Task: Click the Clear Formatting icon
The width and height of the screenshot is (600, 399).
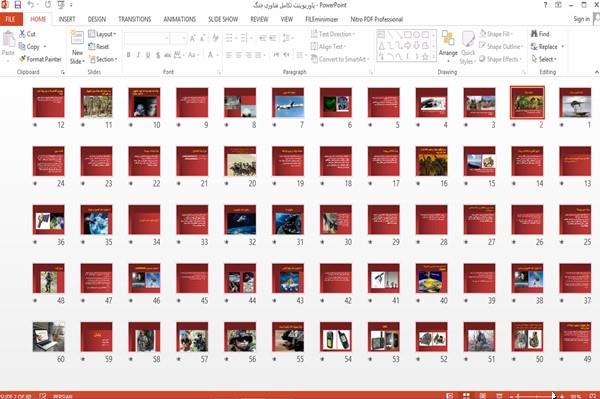Action: pyautogui.click(x=215, y=38)
